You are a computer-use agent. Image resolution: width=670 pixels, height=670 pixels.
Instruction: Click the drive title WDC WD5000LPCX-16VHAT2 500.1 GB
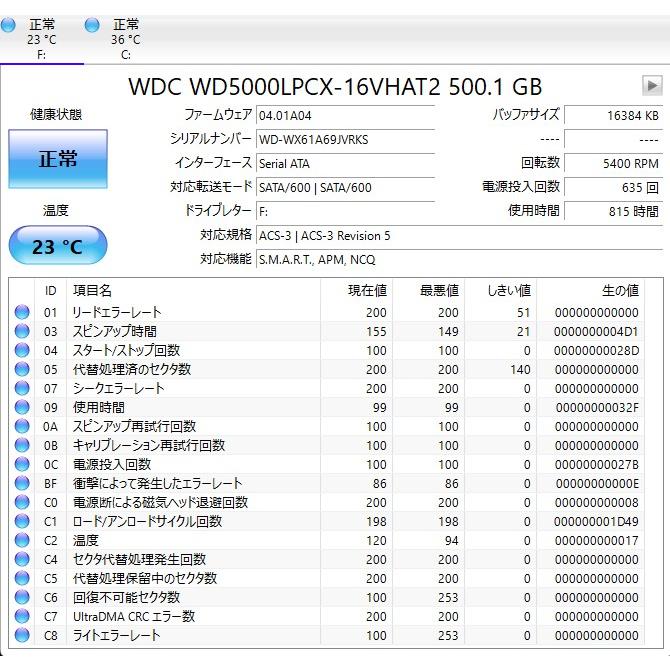(x=335, y=86)
